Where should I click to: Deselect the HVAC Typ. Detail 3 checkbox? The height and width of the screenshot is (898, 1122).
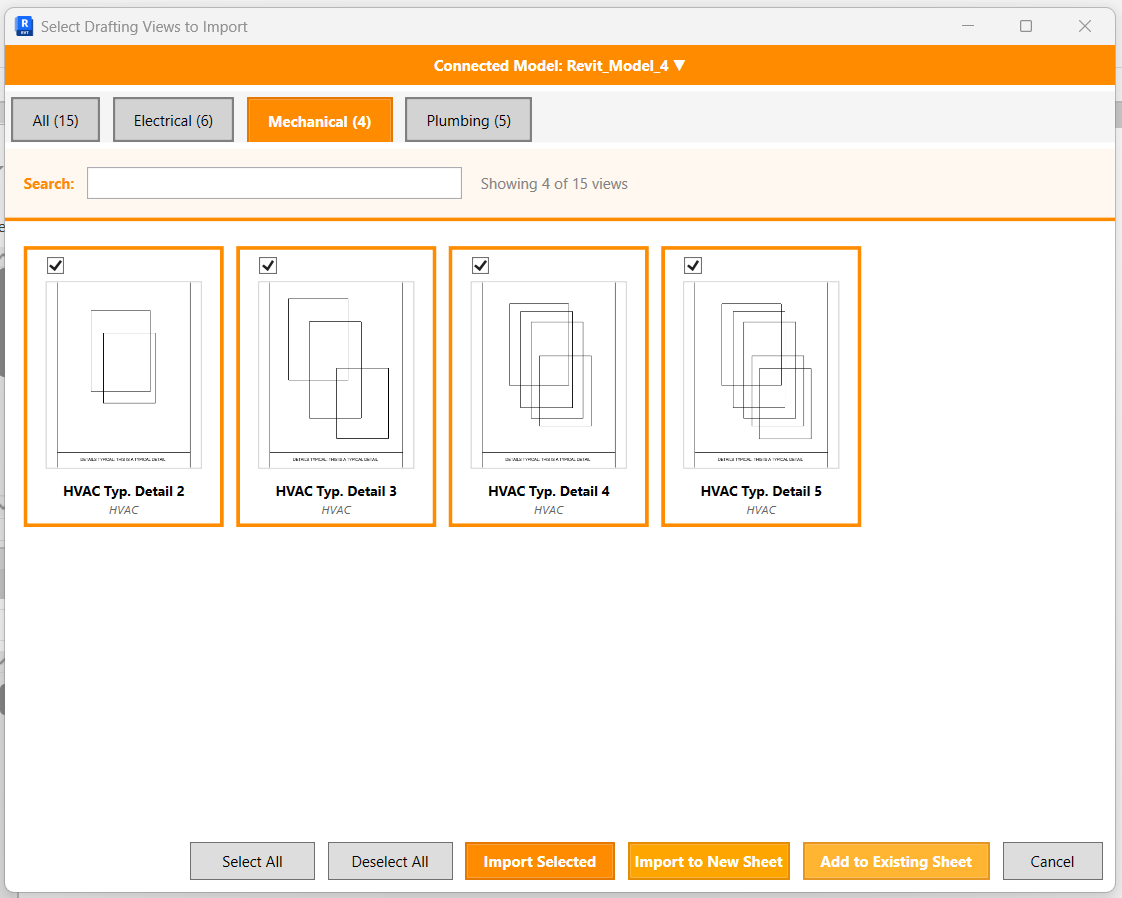[267, 265]
